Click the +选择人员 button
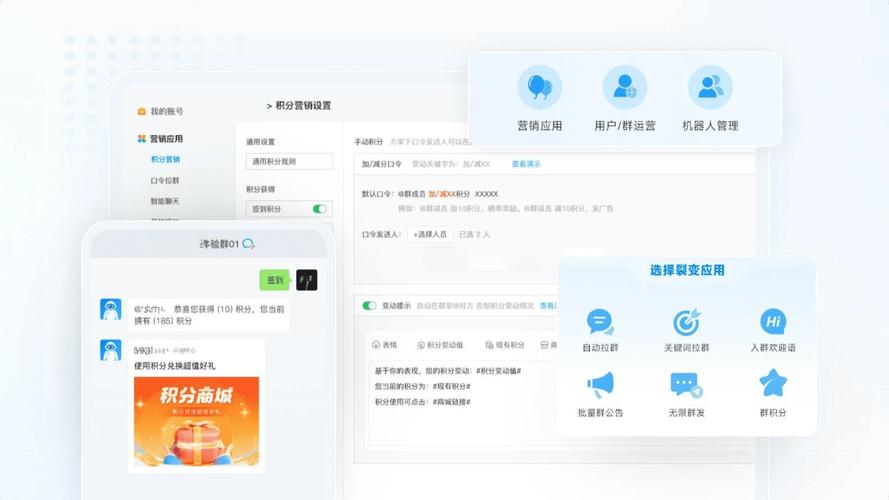 click(430, 234)
